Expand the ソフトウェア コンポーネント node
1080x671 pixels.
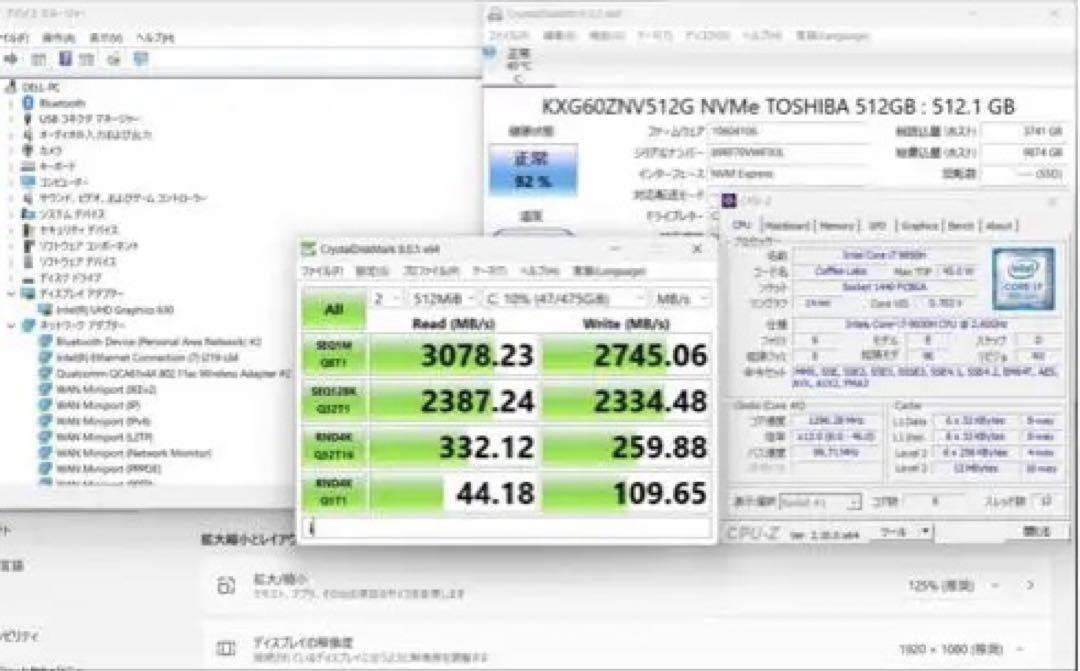[x=10, y=245]
